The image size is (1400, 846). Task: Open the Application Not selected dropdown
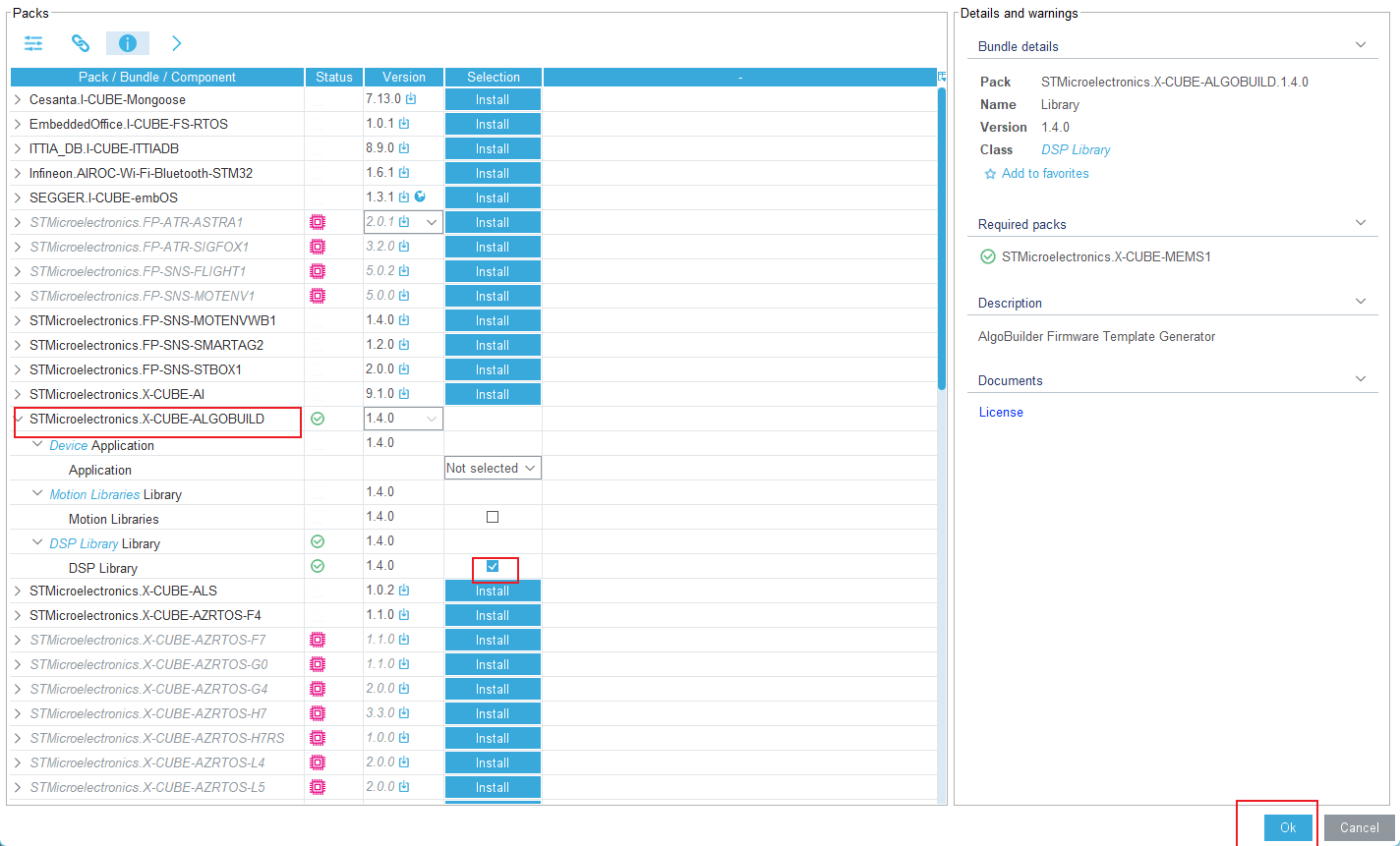(493, 469)
